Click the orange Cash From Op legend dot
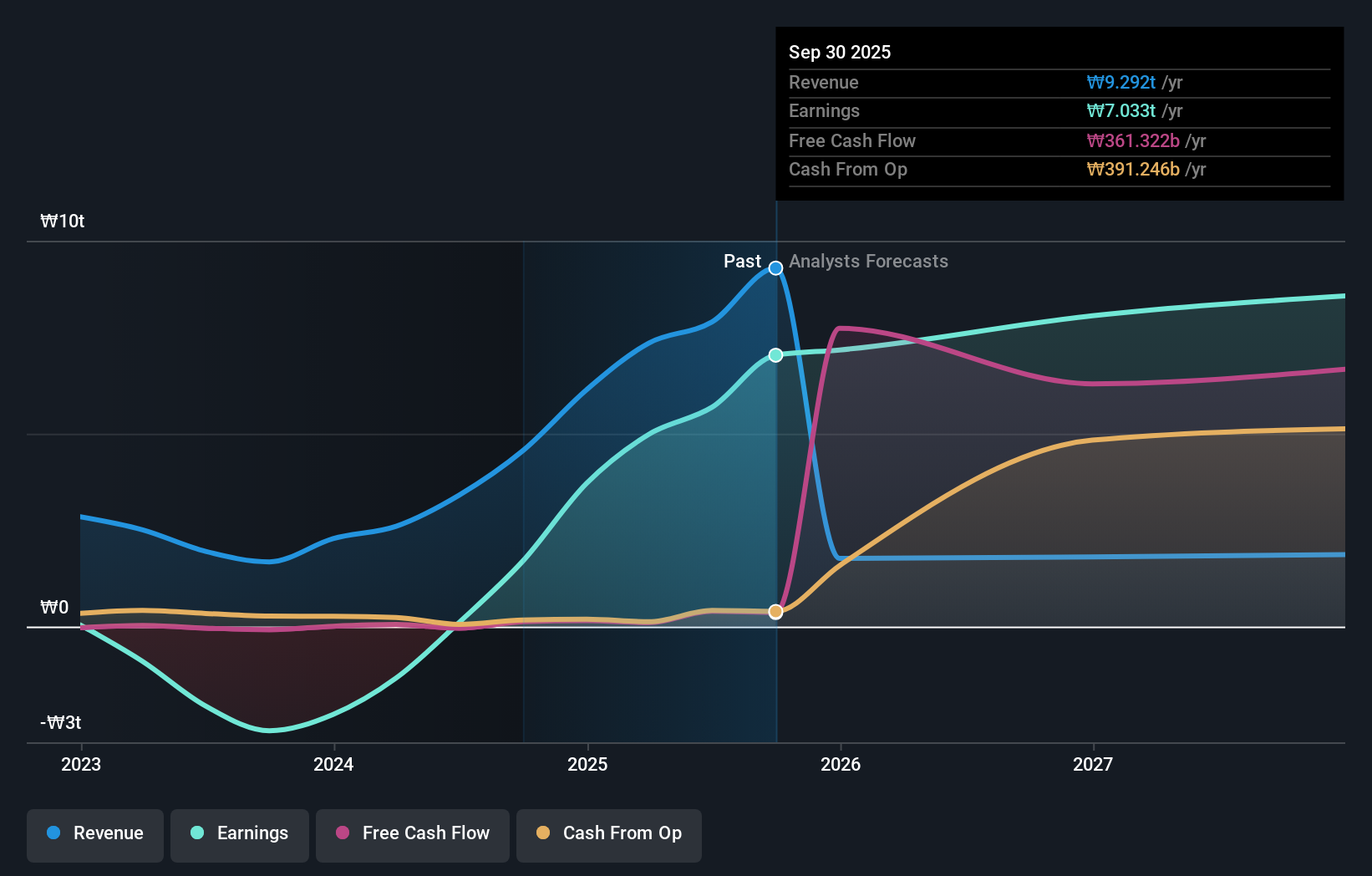This screenshot has width=1372, height=876. (545, 833)
